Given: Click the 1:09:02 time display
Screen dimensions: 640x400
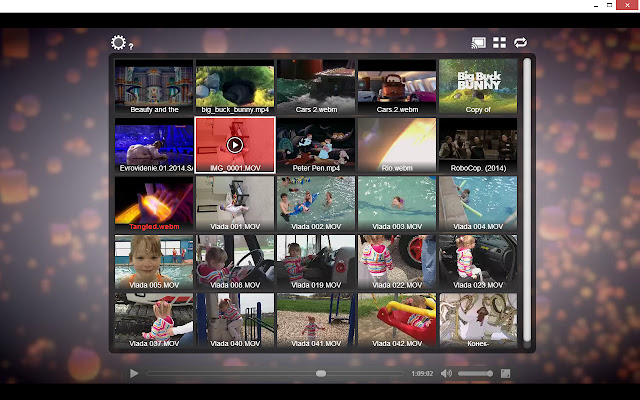Looking at the screenshot, I should [422, 373].
